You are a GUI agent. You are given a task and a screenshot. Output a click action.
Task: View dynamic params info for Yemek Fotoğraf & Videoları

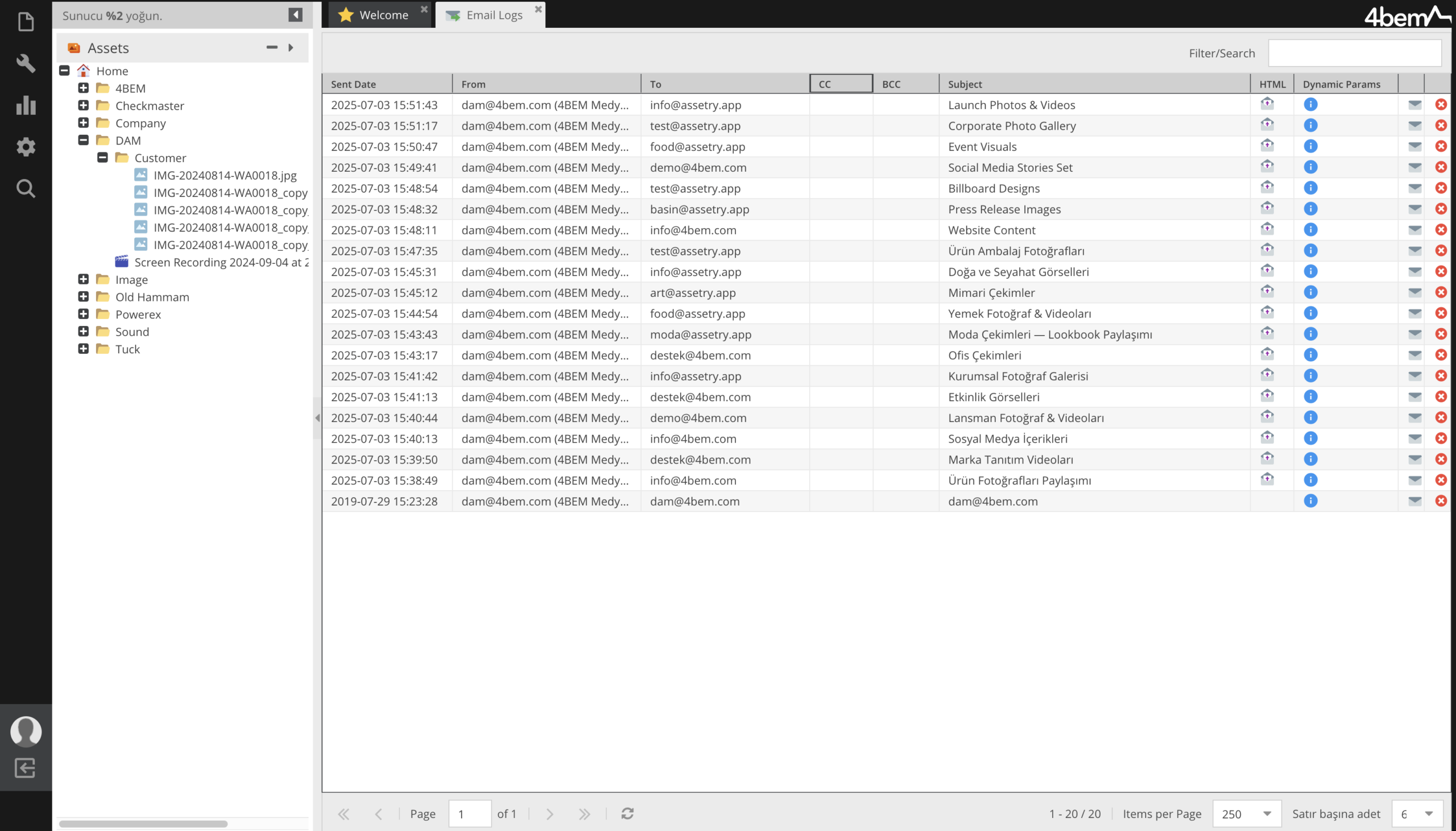pyautogui.click(x=1310, y=313)
